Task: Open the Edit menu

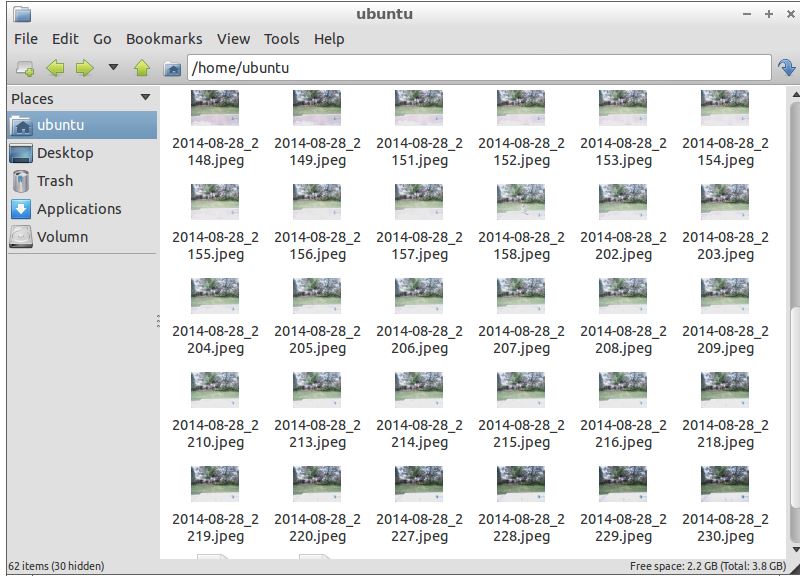Action: tap(65, 39)
